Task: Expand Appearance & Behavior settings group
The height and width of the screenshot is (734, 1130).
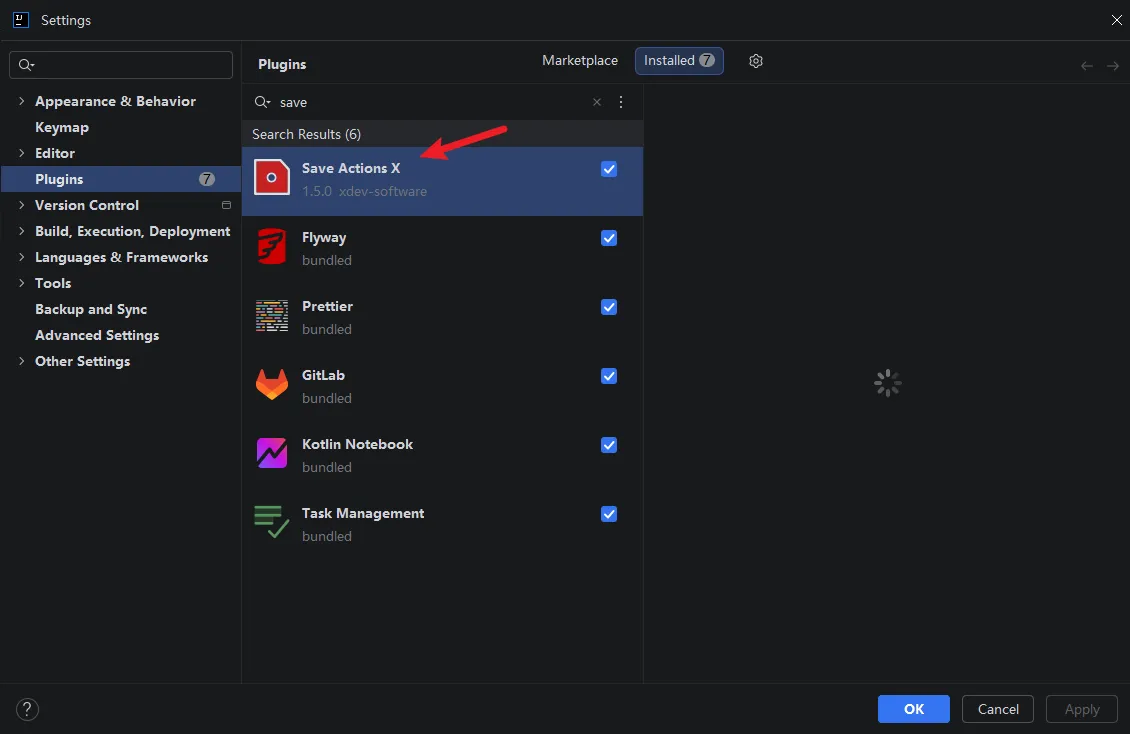Action: click(x=21, y=102)
